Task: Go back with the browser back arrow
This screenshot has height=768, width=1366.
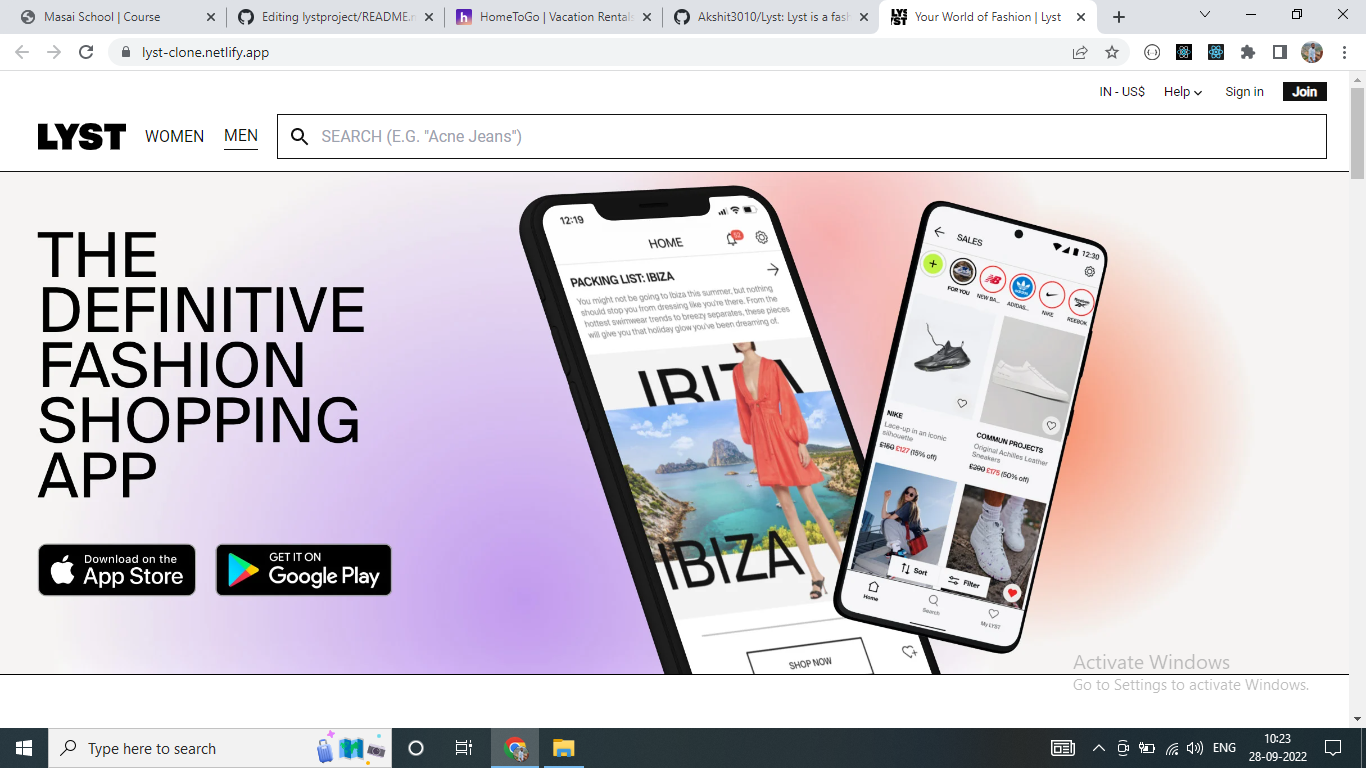Action: [22, 52]
